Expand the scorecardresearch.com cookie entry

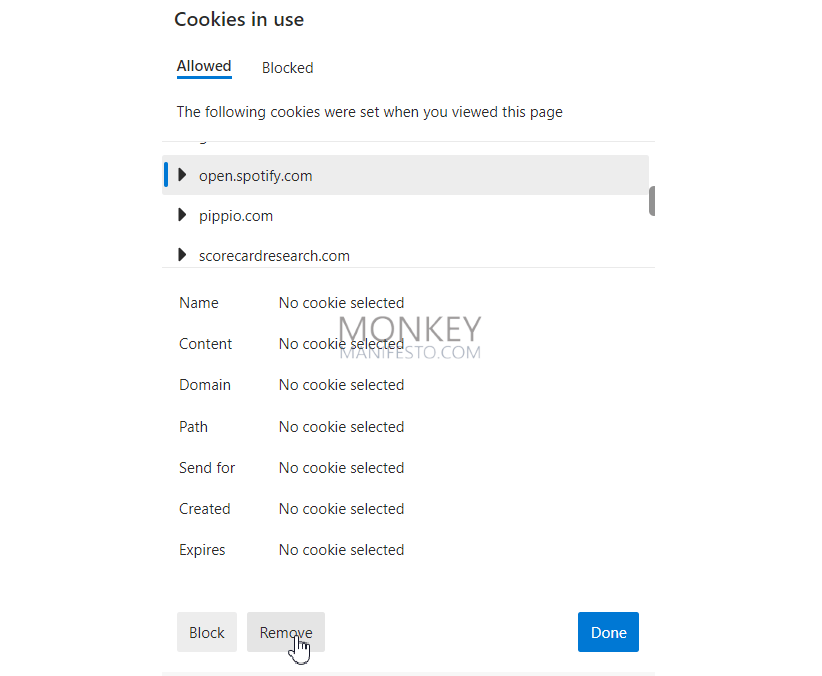pyautogui.click(x=182, y=255)
